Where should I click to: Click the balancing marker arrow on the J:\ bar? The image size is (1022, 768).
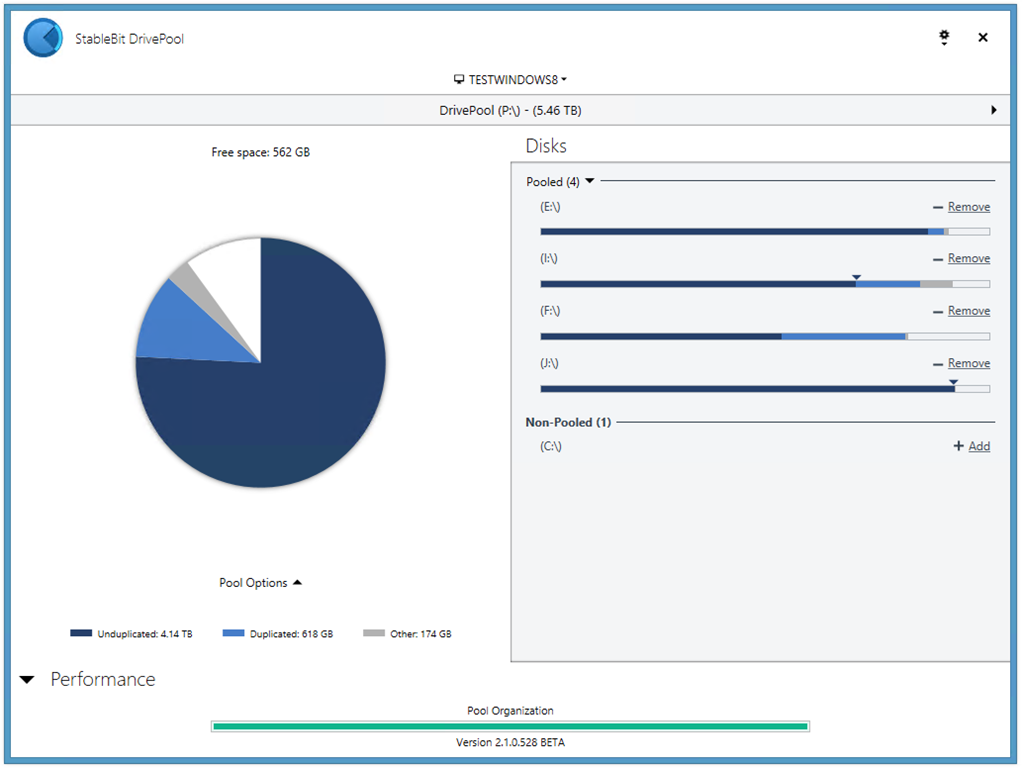click(954, 382)
